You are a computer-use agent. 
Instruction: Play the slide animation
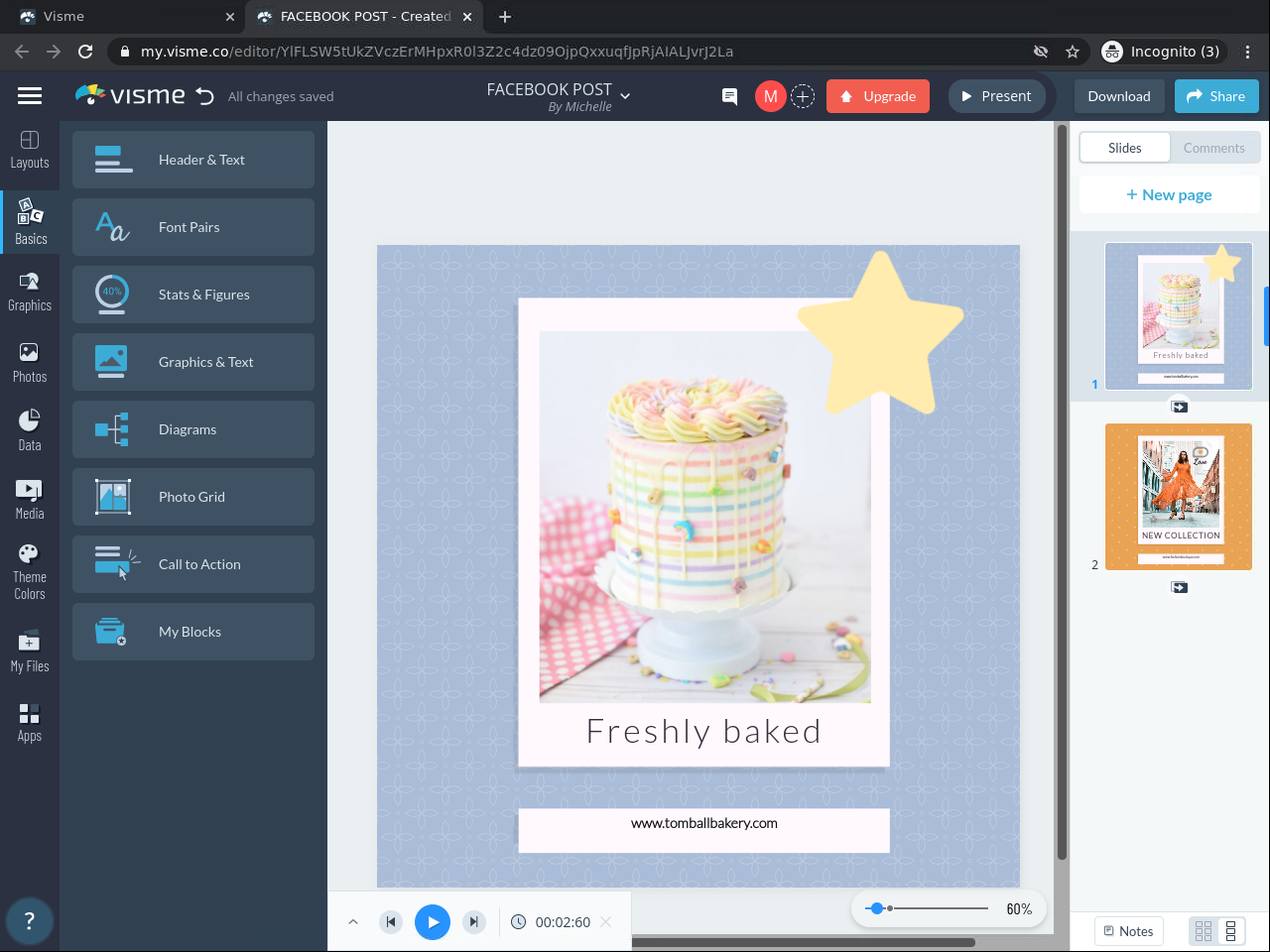[x=433, y=922]
